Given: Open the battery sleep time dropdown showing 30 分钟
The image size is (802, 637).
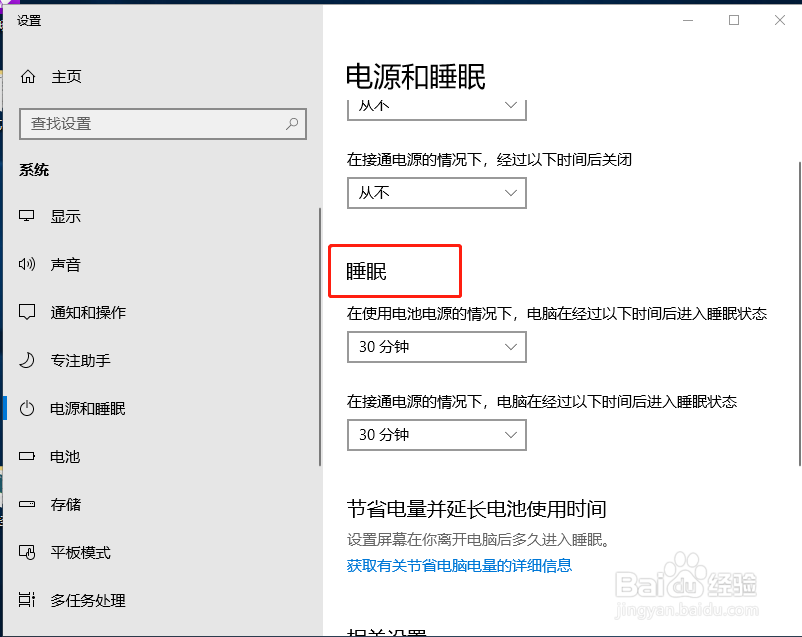Looking at the screenshot, I should click(436, 347).
